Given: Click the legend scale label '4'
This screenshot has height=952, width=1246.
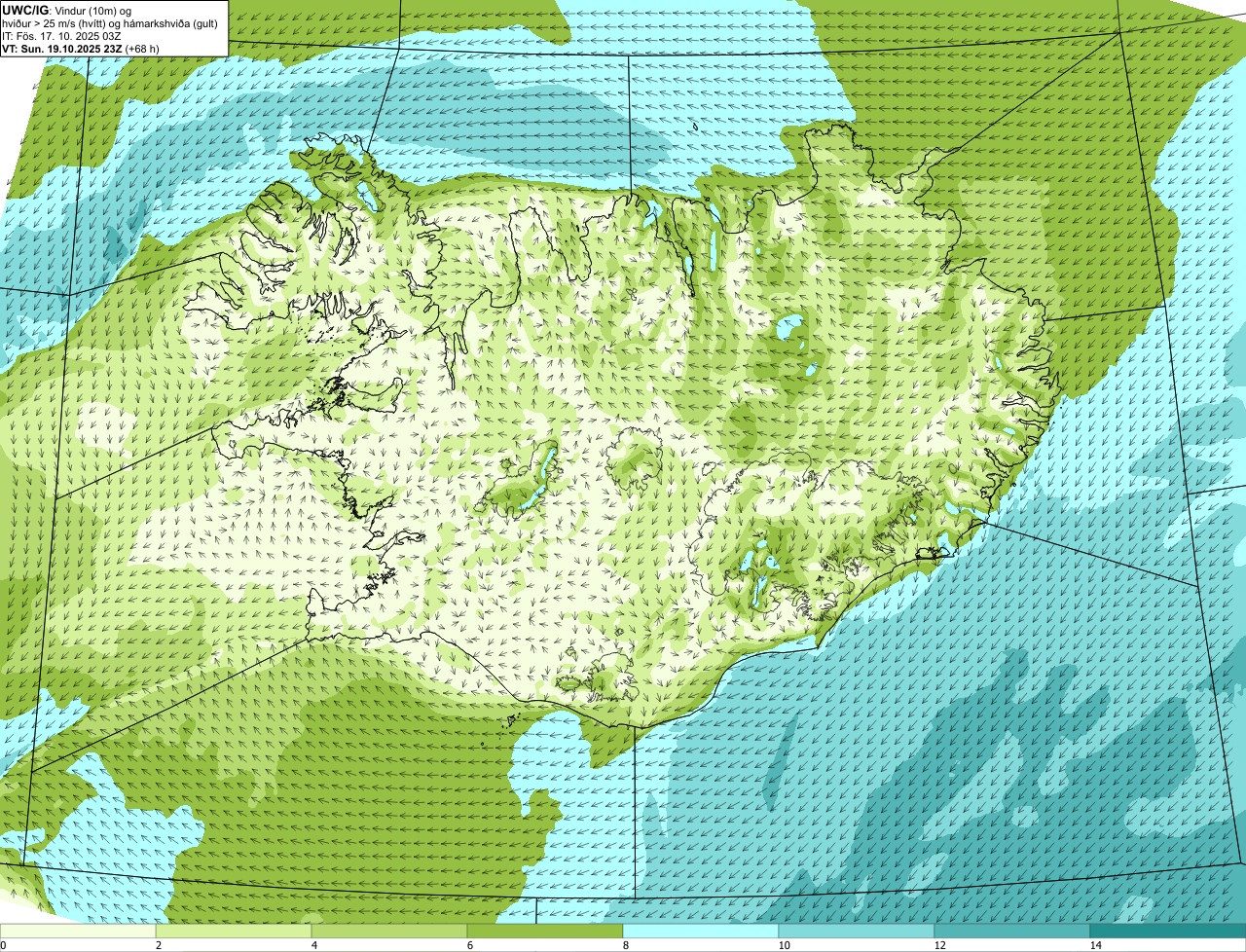Looking at the screenshot, I should point(313,945).
